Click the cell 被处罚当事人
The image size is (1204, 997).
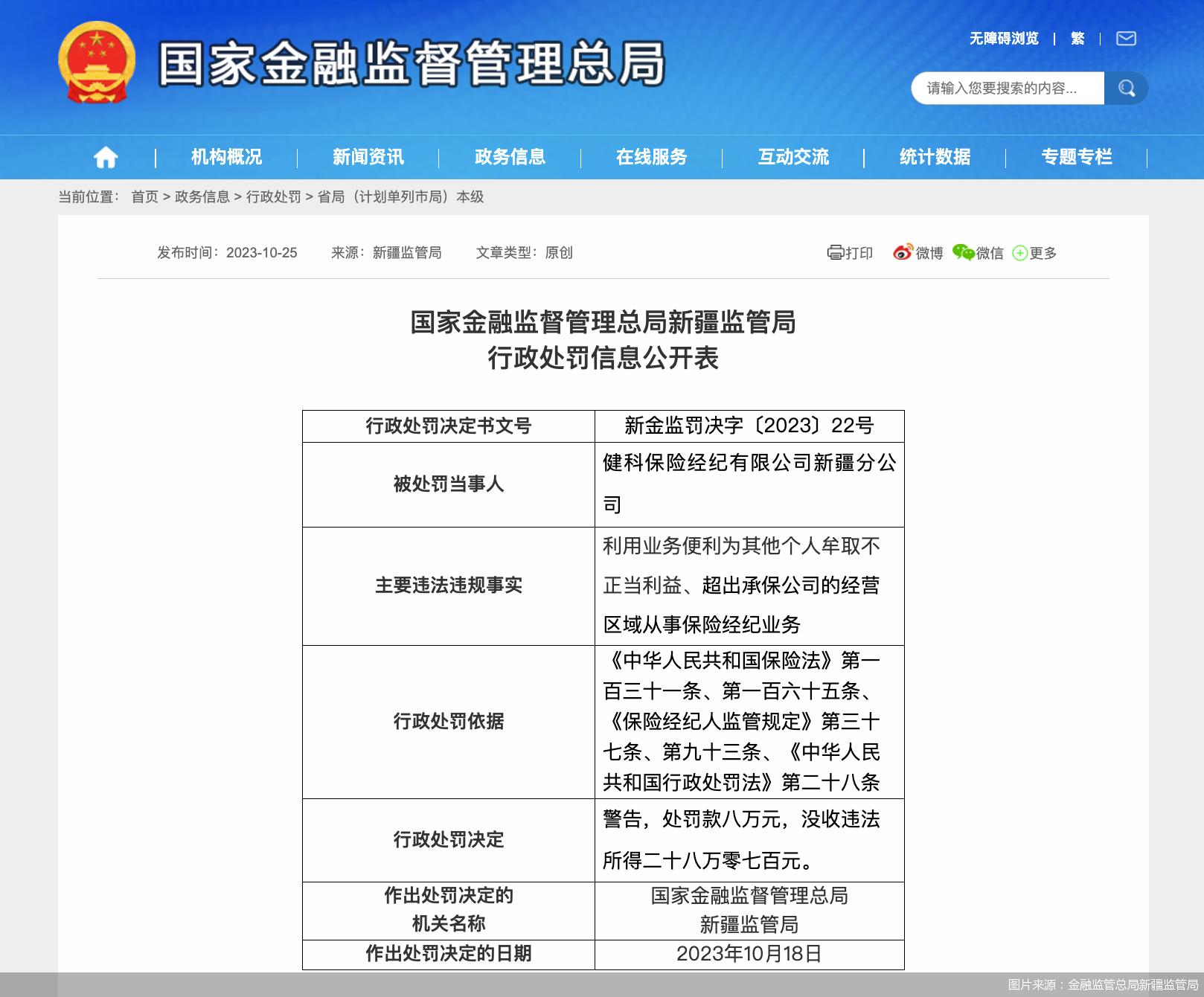449,484
